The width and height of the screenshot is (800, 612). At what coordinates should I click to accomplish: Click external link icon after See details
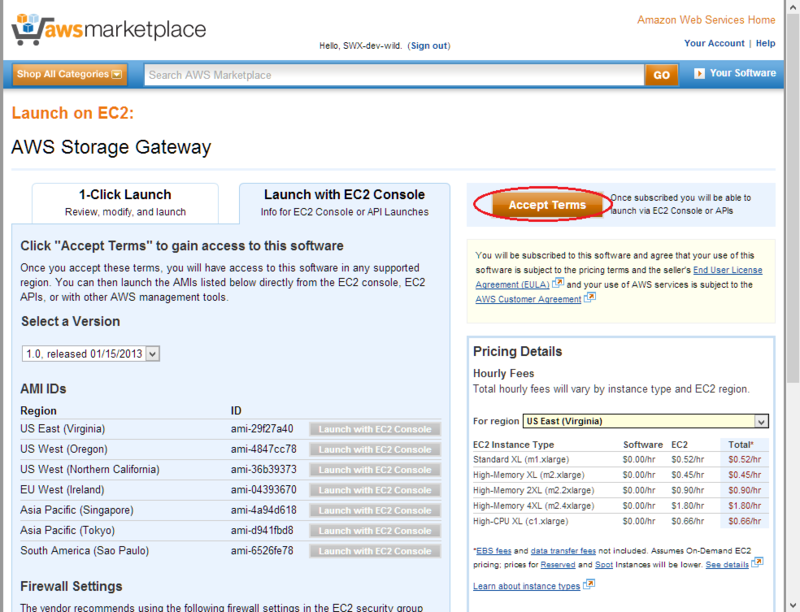coord(757,563)
